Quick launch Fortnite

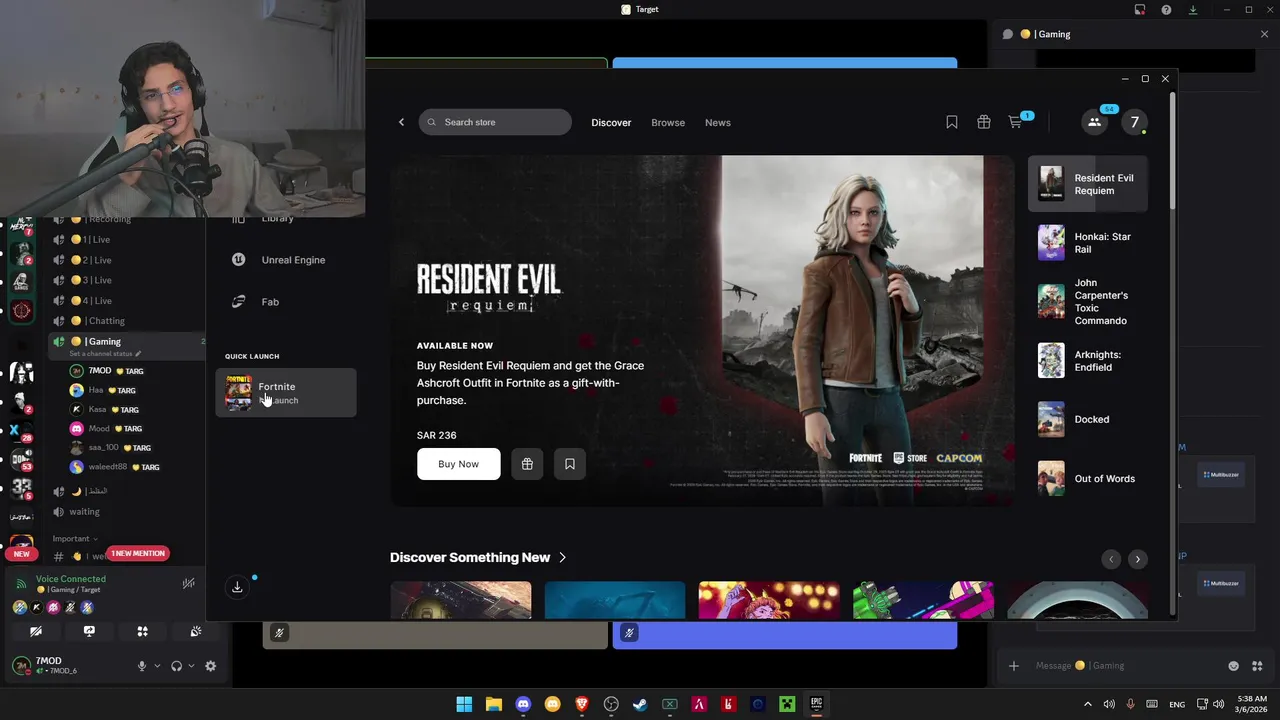[x=286, y=393]
